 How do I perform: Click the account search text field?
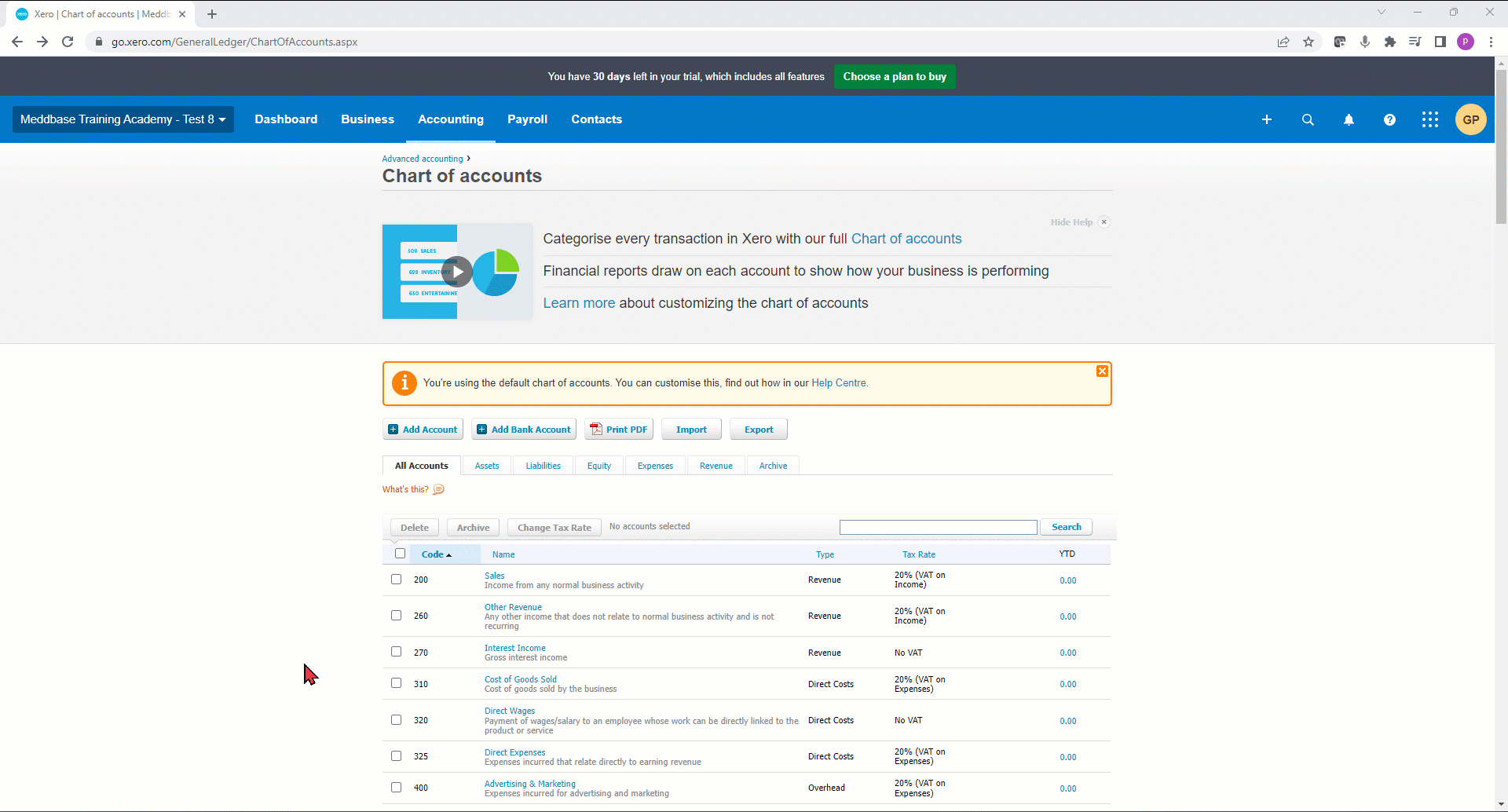[x=938, y=528]
